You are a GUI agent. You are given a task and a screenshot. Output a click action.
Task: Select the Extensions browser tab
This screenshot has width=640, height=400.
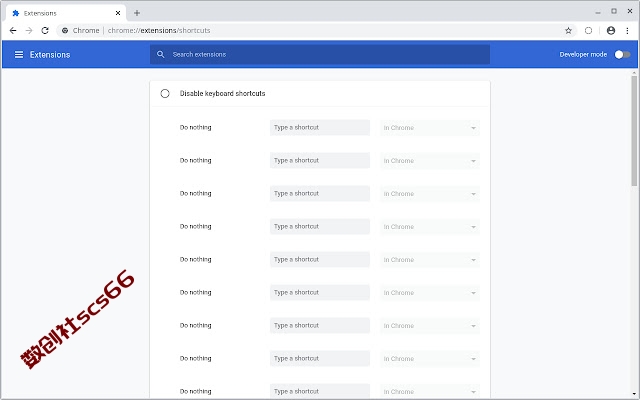[x=66, y=13]
